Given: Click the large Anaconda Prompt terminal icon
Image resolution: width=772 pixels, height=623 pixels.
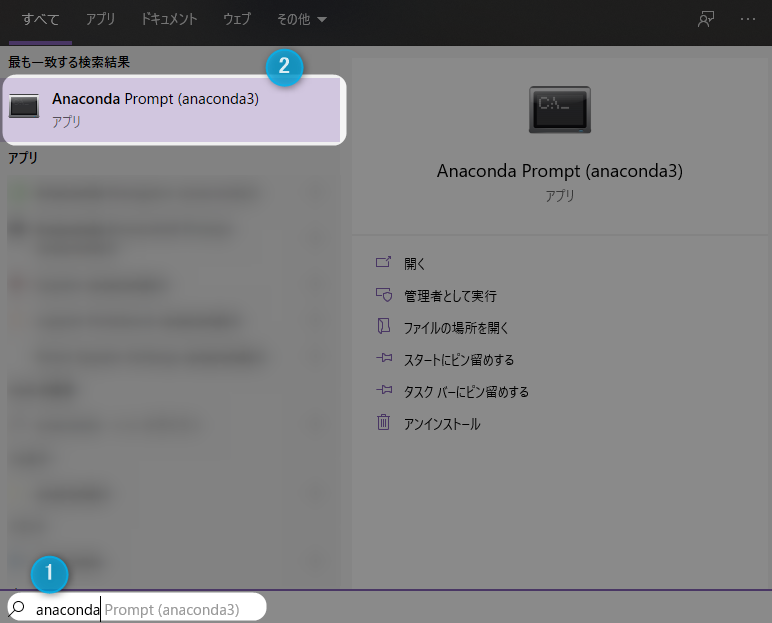Looking at the screenshot, I should (560, 109).
